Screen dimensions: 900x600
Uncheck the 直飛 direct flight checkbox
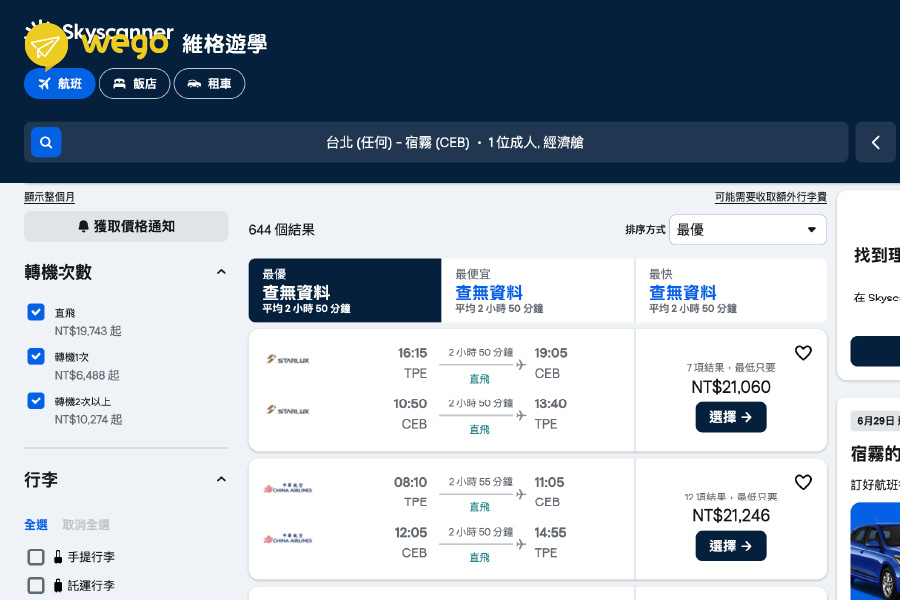(x=36, y=312)
